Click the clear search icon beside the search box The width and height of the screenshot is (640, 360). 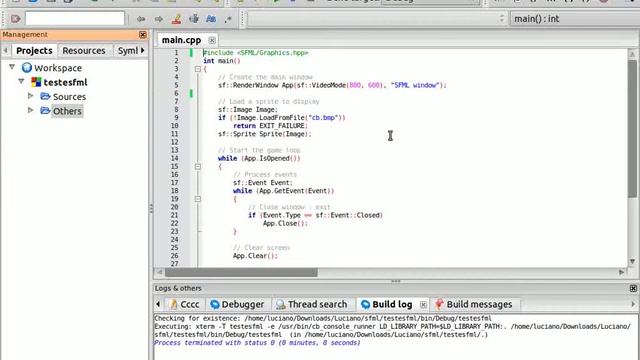16,19
